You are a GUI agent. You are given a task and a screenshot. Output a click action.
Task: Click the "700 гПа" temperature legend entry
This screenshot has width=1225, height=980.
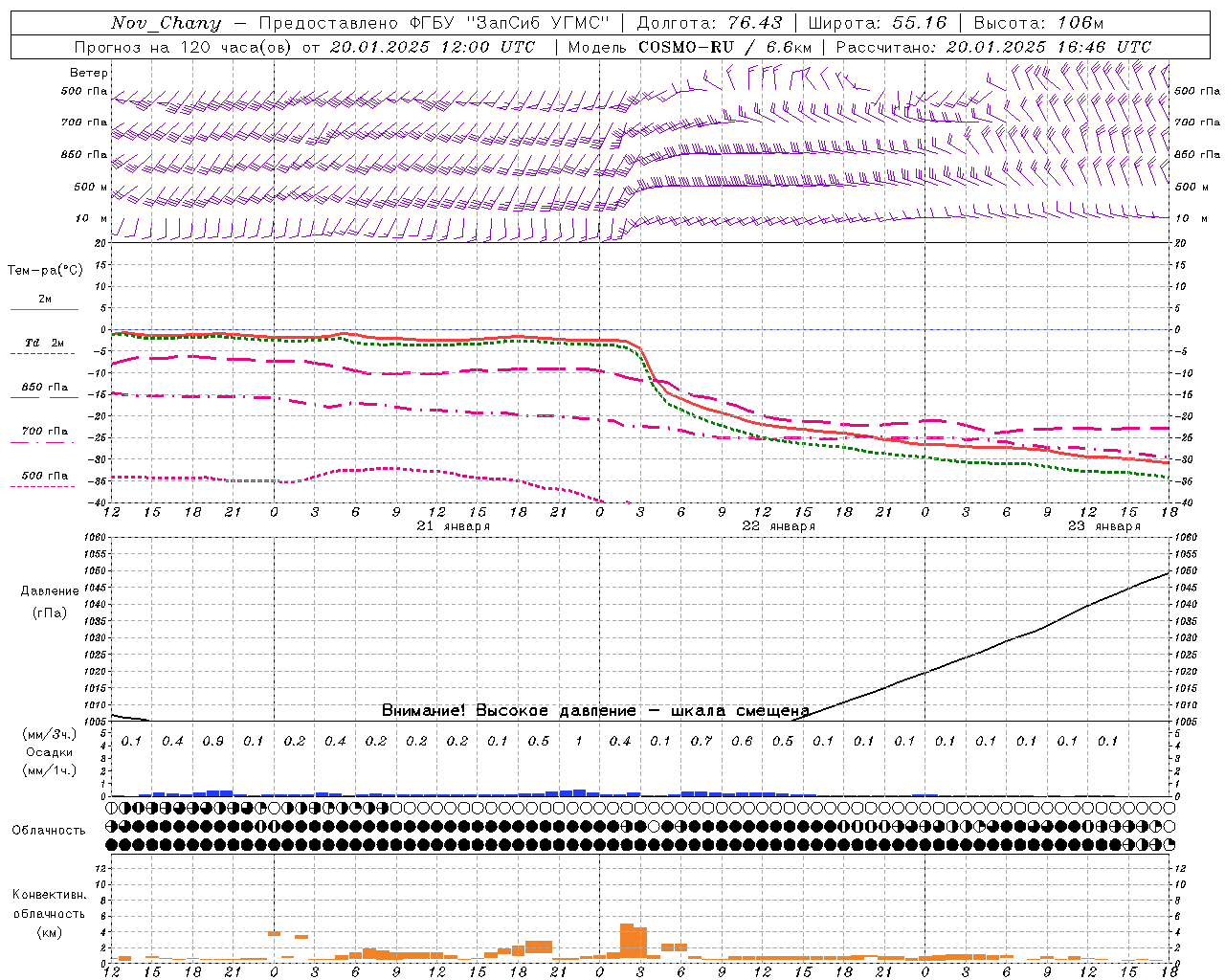tap(44, 431)
